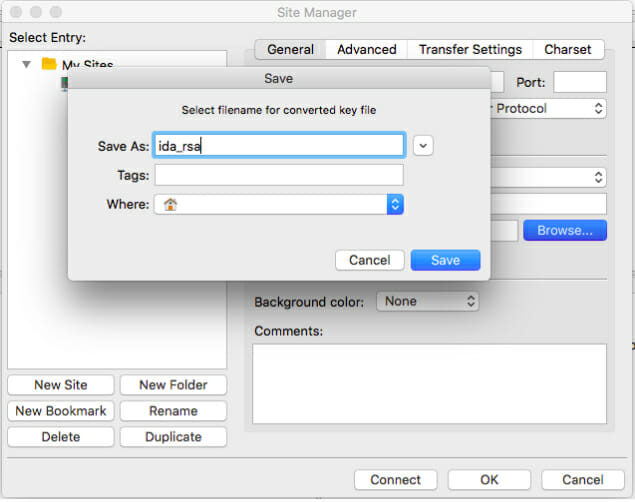The height and width of the screenshot is (502, 635).
Task: Click the Delete button
Action: pyautogui.click(x=61, y=437)
